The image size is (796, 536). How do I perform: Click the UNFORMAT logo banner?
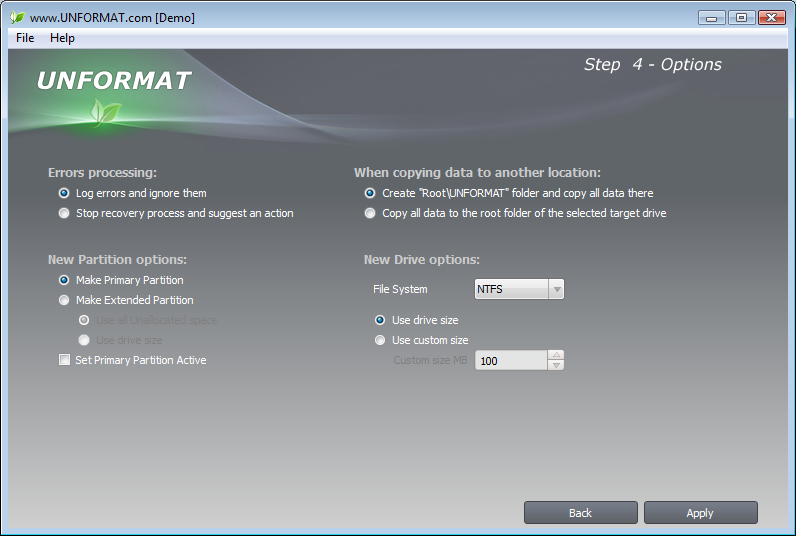pos(114,81)
